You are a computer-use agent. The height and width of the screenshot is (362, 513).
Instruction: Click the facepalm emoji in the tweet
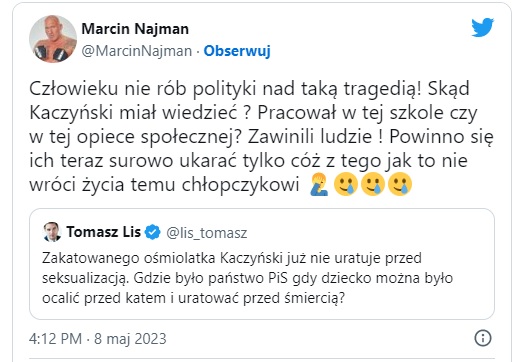[x=318, y=184]
